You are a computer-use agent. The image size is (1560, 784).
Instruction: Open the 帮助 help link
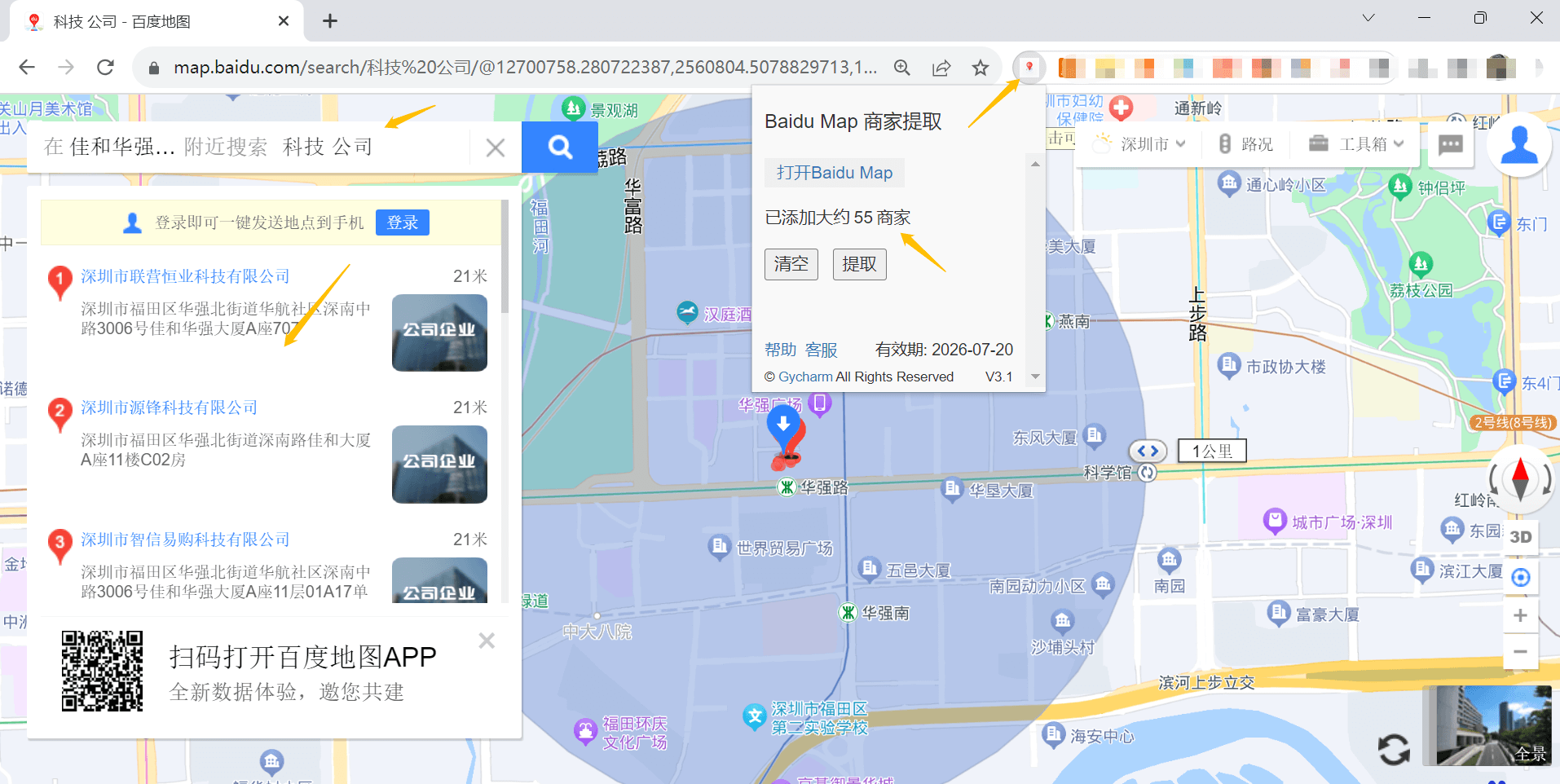click(779, 350)
